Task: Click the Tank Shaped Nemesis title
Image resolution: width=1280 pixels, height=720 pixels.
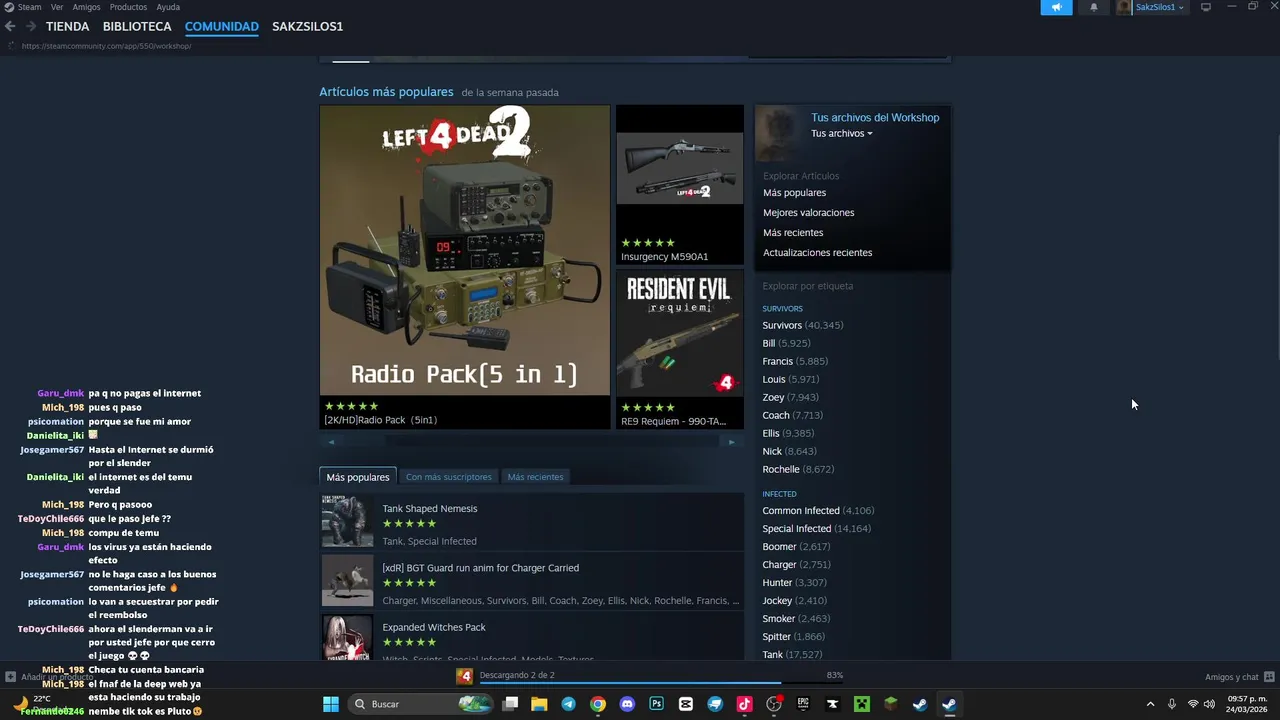Action: tap(430, 509)
